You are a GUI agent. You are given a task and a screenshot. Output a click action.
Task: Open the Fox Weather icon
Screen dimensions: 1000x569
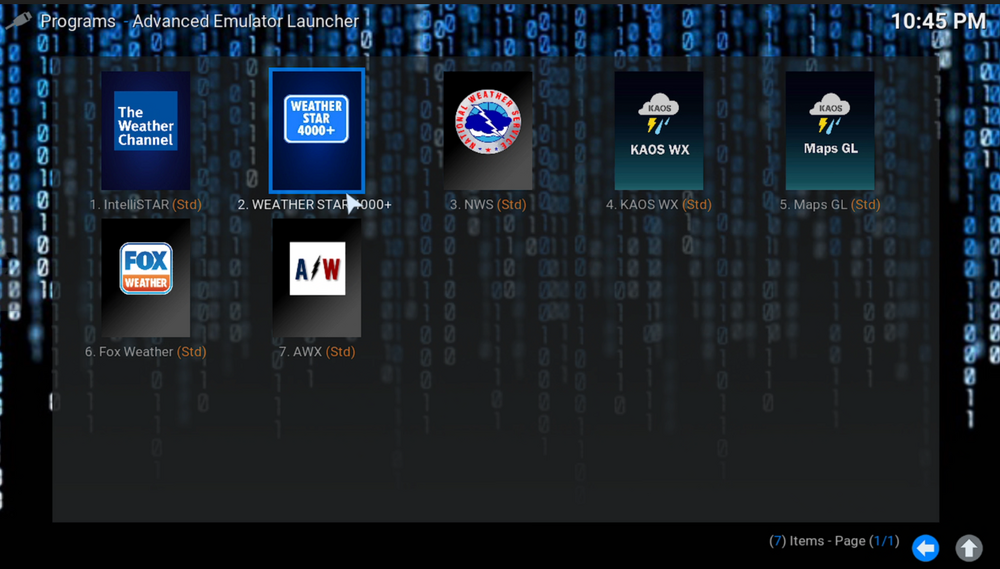(x=146, y=277)
